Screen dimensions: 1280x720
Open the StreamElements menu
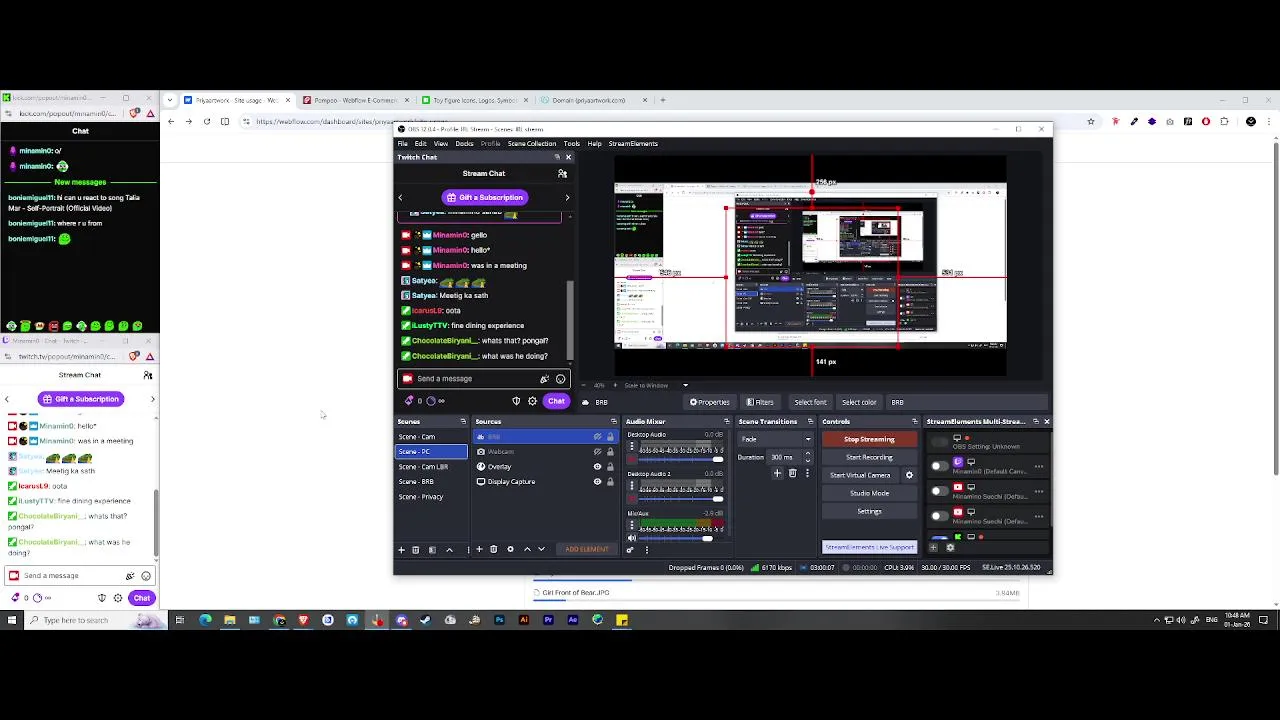(x=633, y=144)
